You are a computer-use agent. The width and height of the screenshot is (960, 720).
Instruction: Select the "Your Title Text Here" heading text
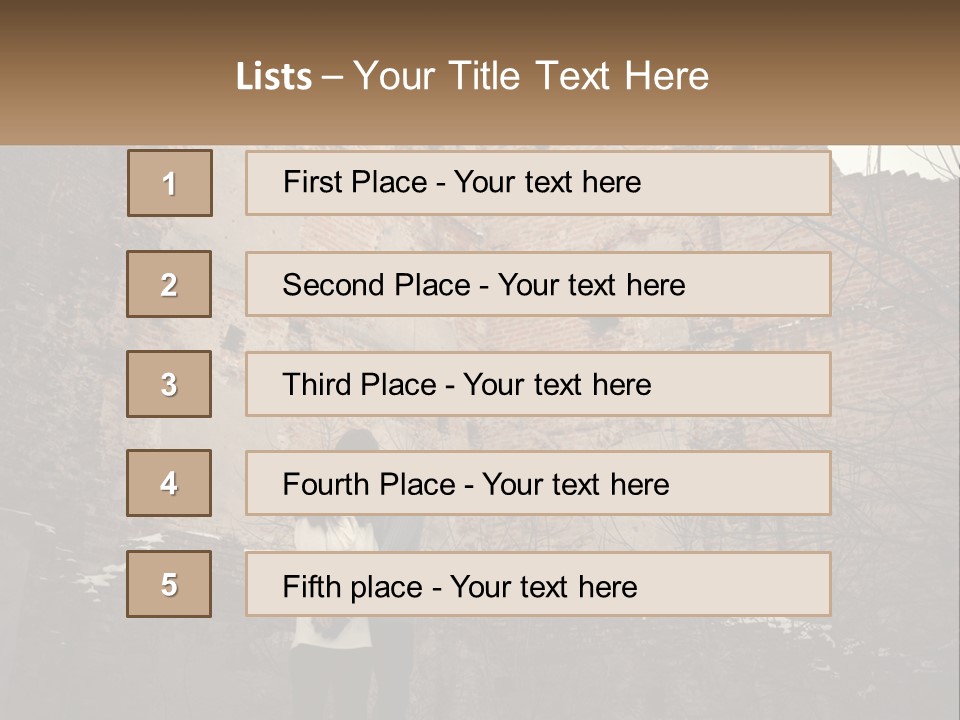531,76
